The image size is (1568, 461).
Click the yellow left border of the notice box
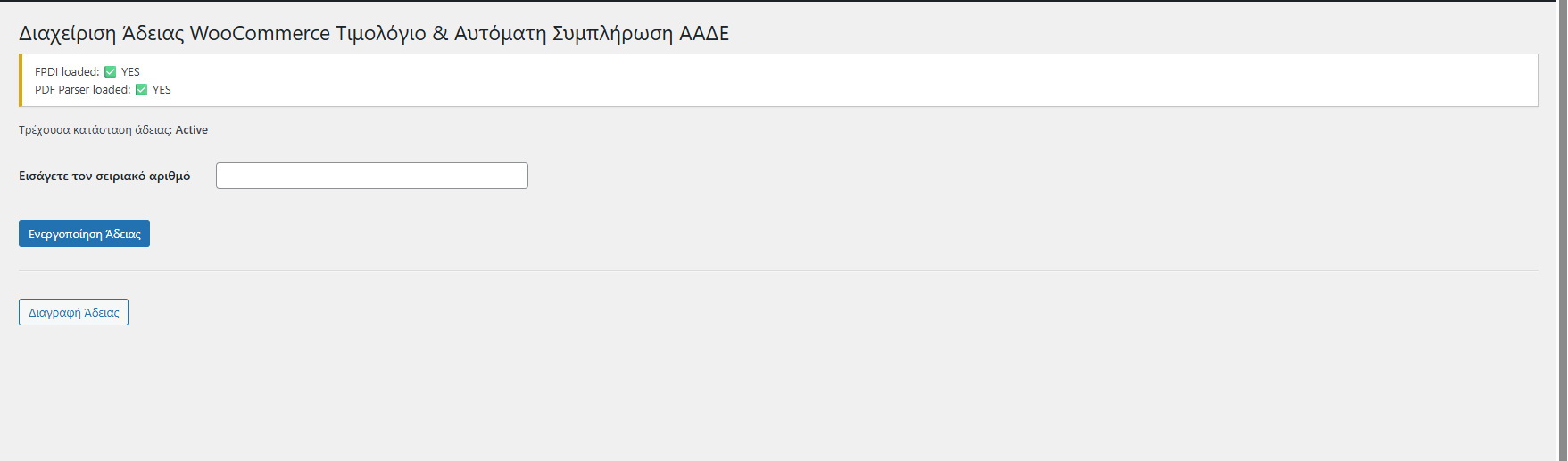point(21,80)
